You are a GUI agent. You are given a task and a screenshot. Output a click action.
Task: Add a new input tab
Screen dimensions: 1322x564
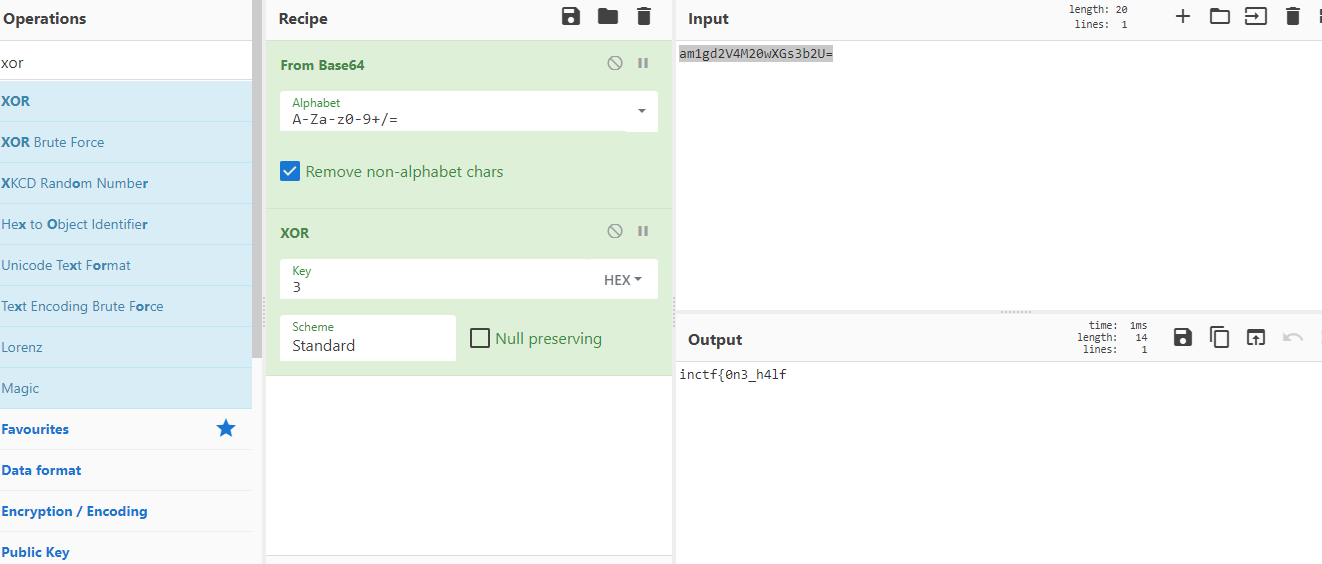pyautogui.click(x=1183, y=16)
